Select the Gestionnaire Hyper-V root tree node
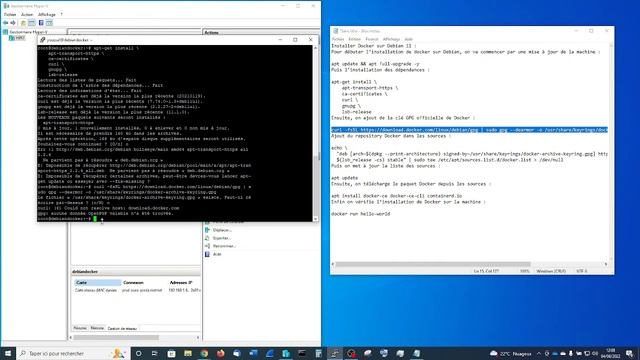This screenshot has height=360, width=640. [x=25, y=31]
